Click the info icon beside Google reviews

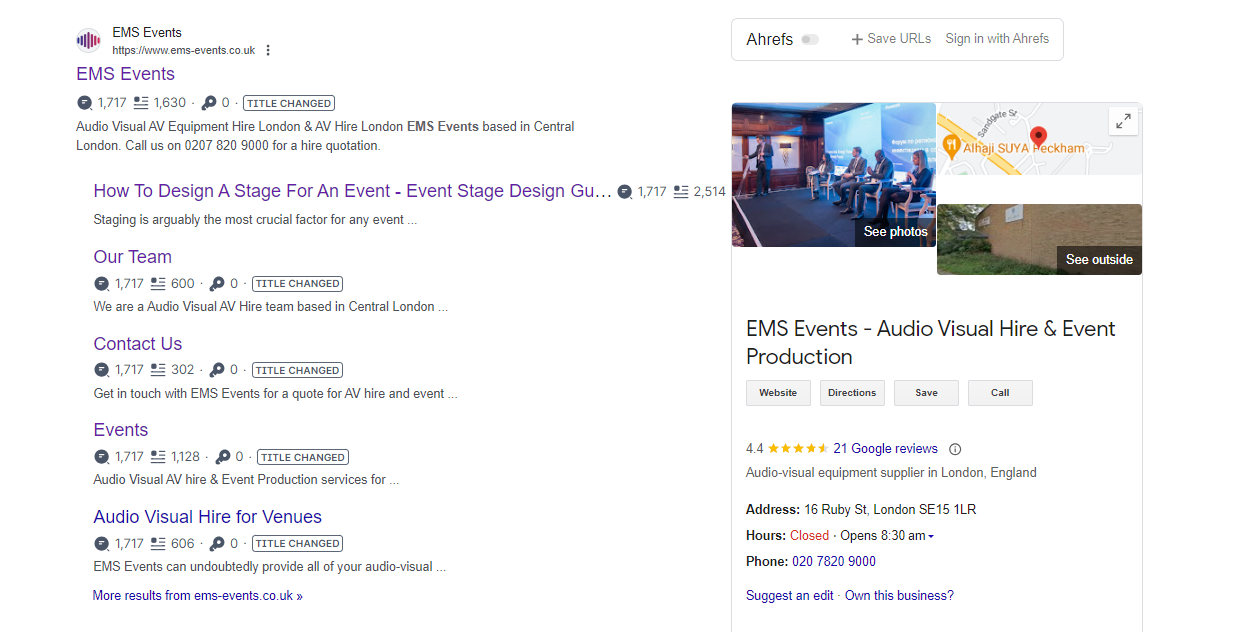tap(955, 449)
